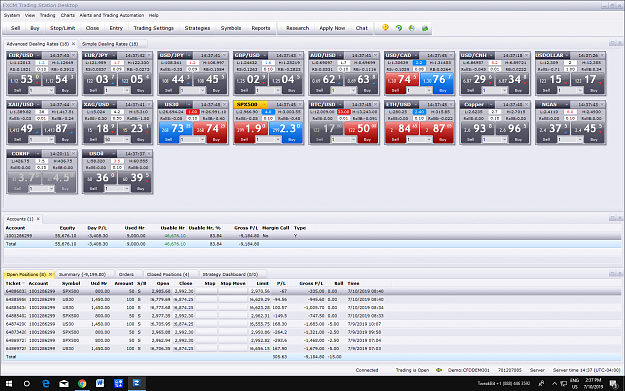Close the EUR/USD rate tile

(x=74, y=55)
